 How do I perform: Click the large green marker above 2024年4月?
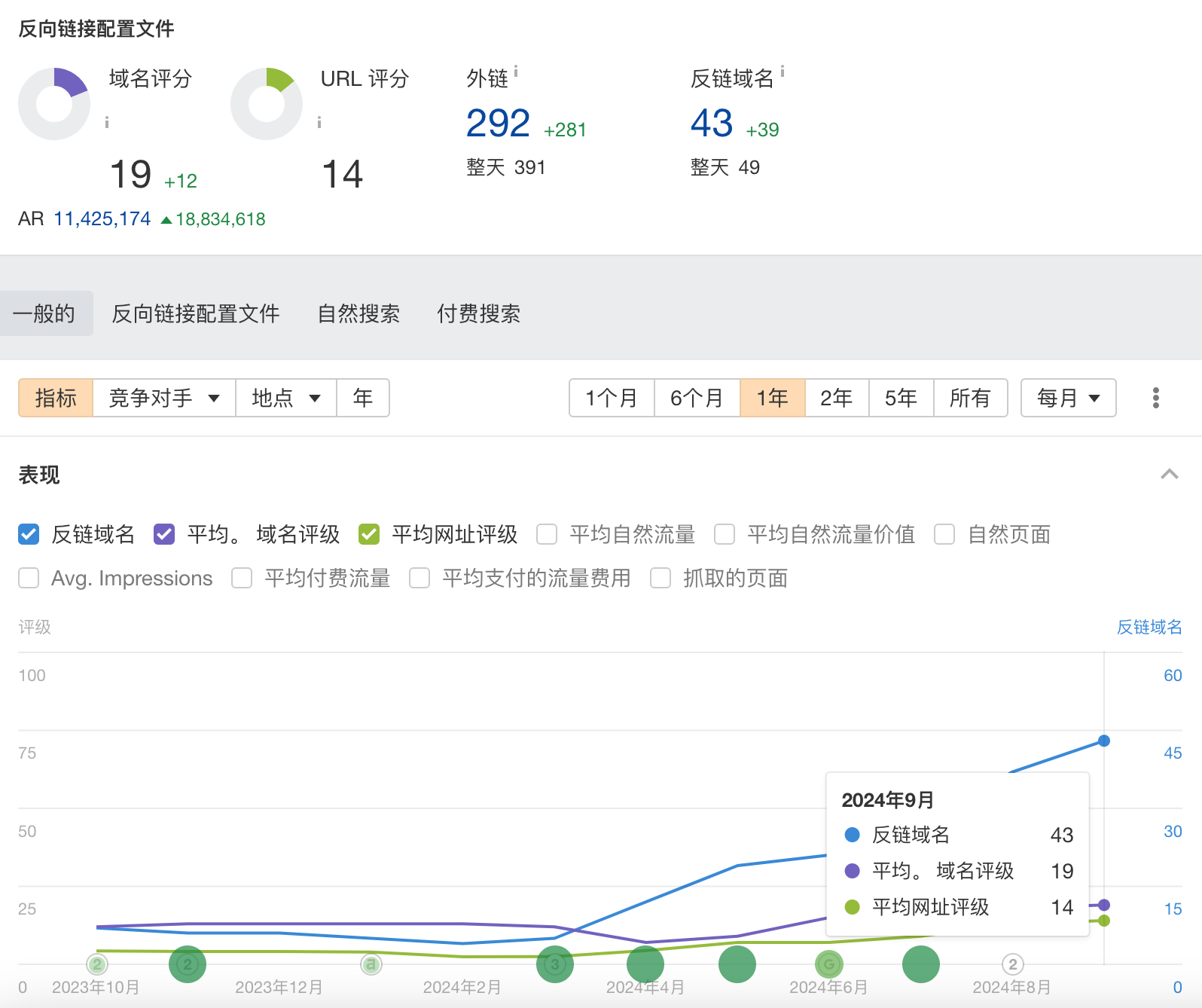pyautogui.click(x=645, y=964)
